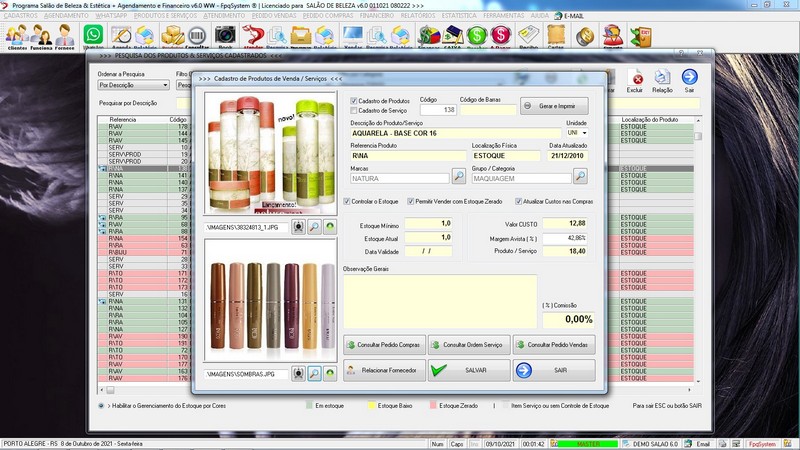Click the red A Pagar dollar icon
The height and width of the screenshot is (450, 800).
(501, 36)
